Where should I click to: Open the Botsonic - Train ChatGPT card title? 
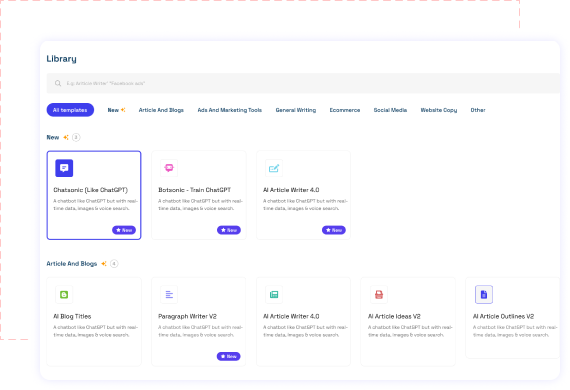pos(194,190)
